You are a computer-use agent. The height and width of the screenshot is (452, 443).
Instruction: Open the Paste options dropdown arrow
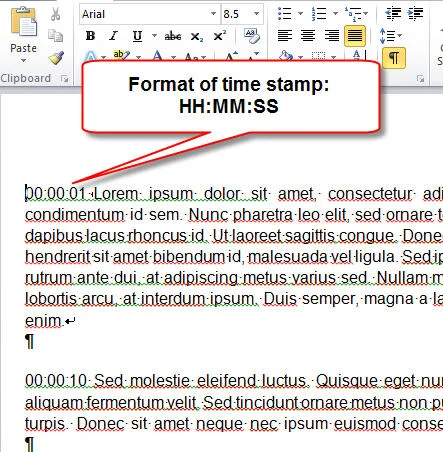pyautogui.click(x=23, y=61)
